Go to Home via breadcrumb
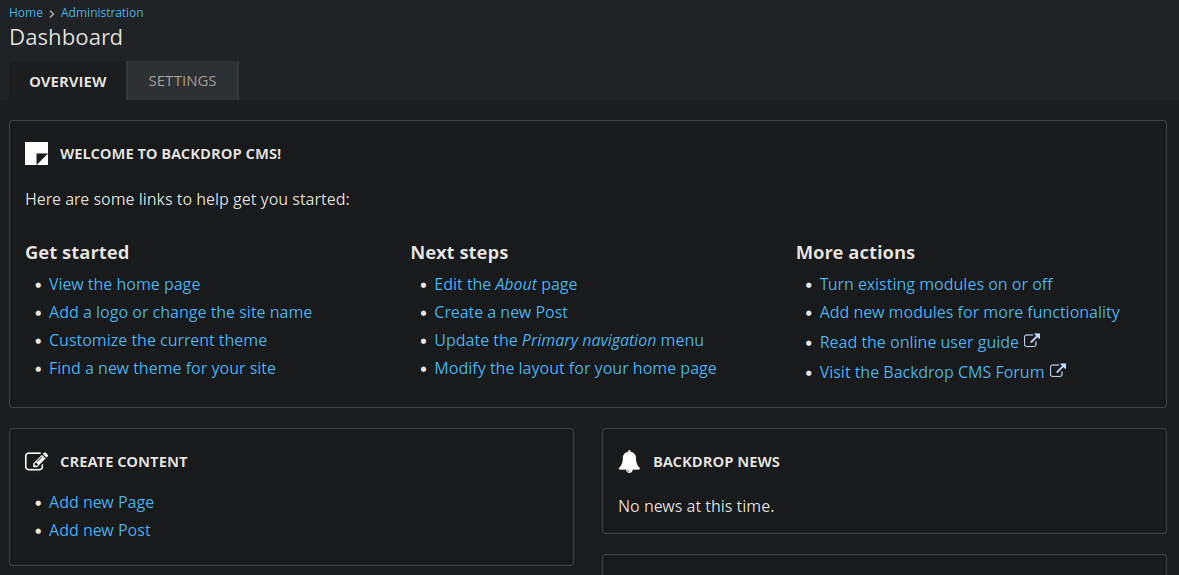Viewport: 1179px width, 575px height. click(26, 13)
